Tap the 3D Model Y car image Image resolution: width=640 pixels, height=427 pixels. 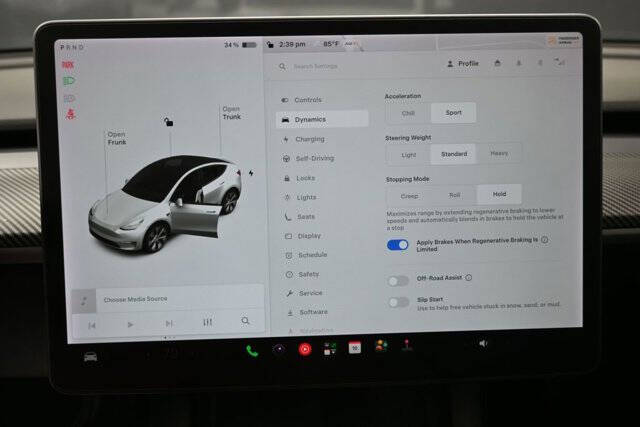coord(165,203)
